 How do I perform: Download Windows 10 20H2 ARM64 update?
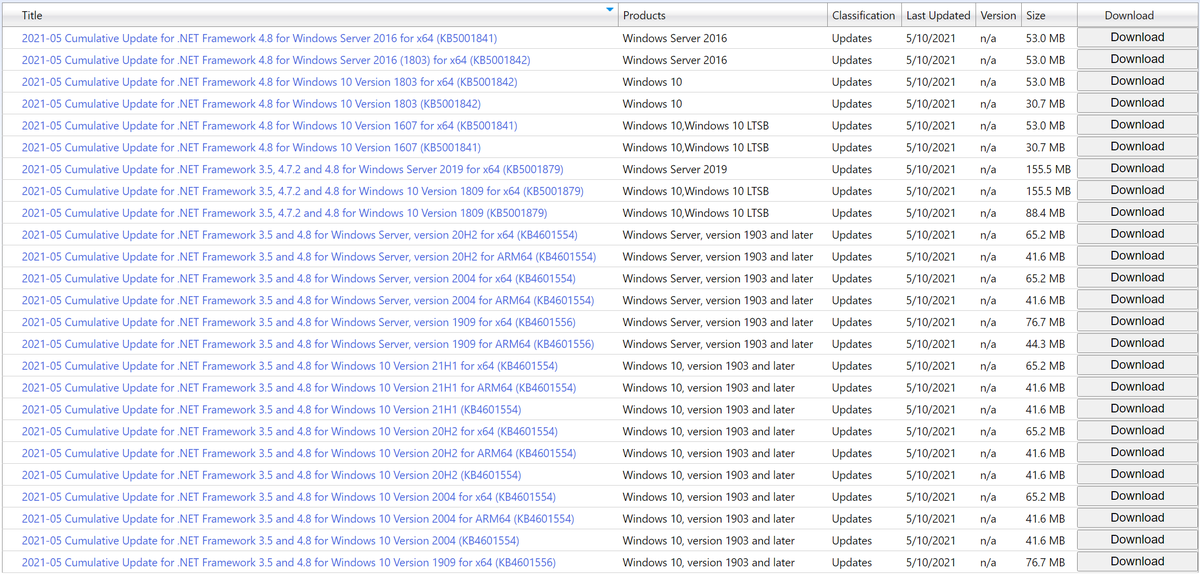1137,453
